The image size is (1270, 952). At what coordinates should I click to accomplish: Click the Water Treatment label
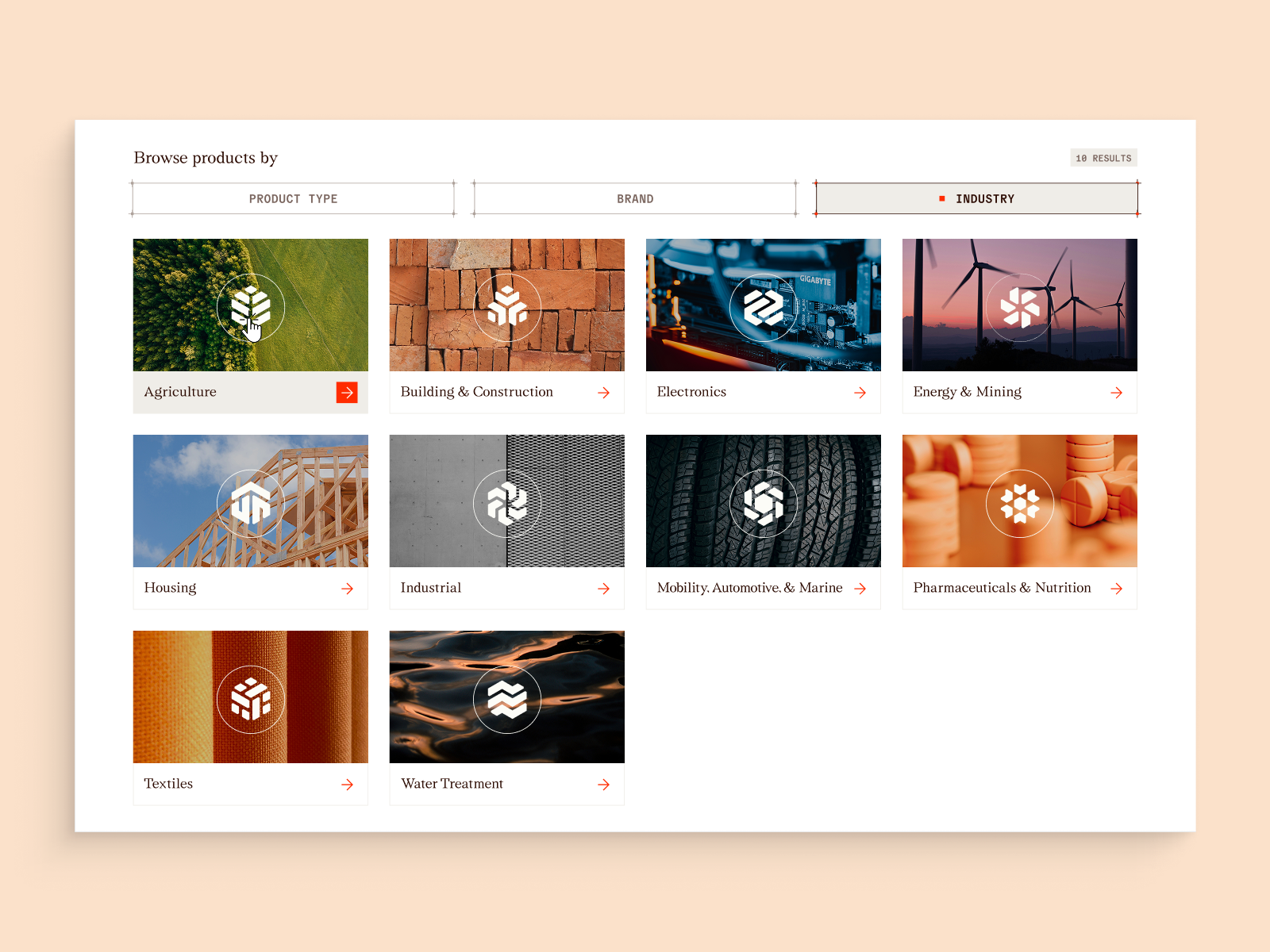click(452, 784)
